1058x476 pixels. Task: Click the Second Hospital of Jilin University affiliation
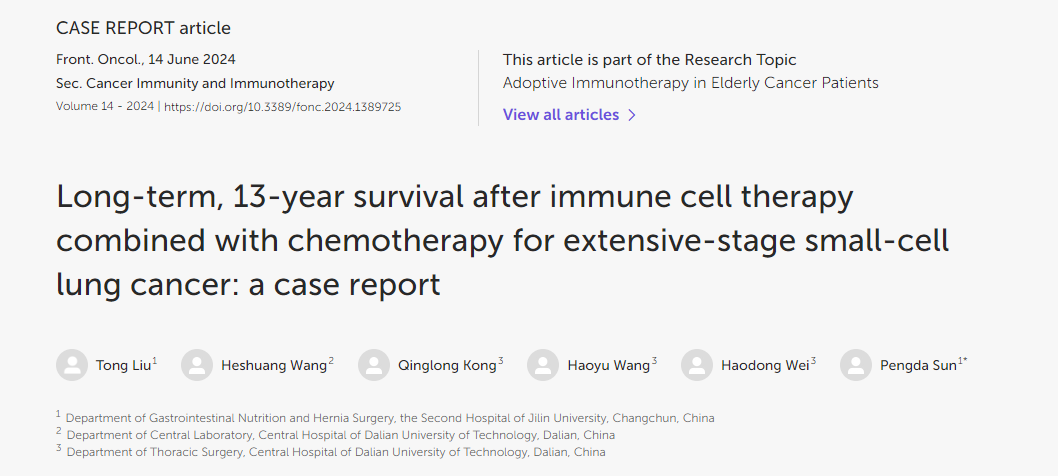390,418
